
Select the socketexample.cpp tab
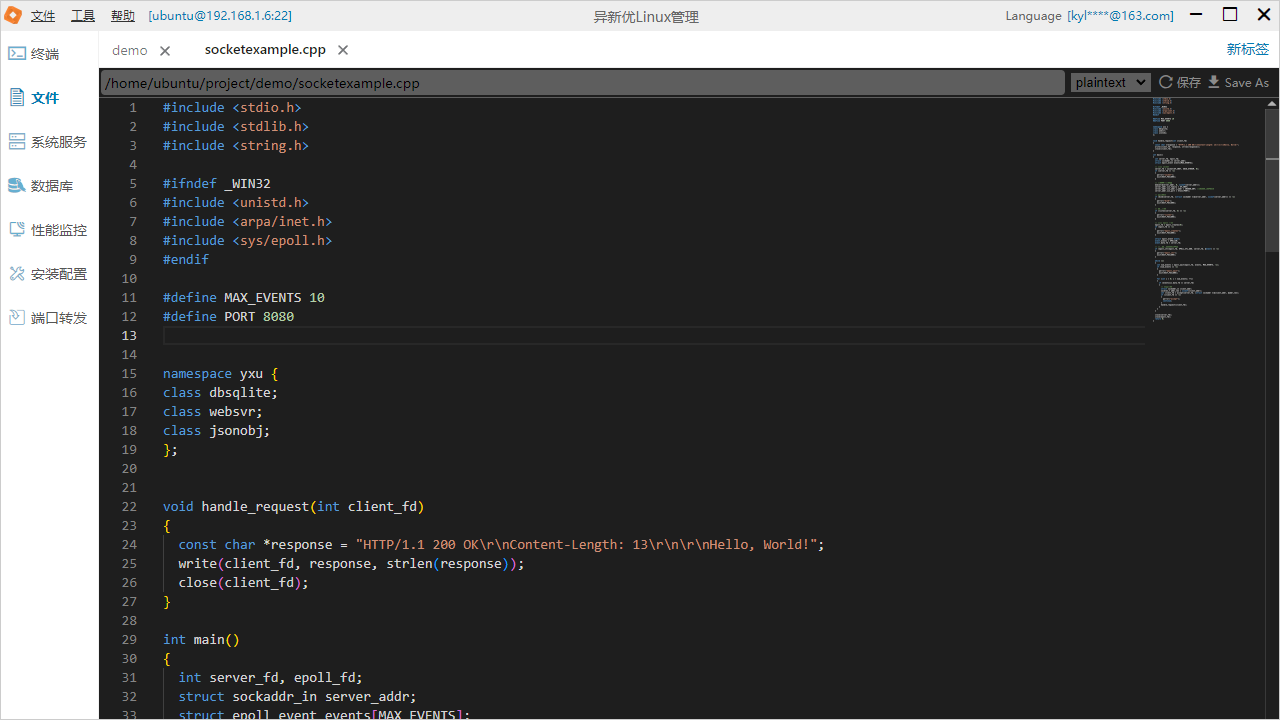pos(265,50)
